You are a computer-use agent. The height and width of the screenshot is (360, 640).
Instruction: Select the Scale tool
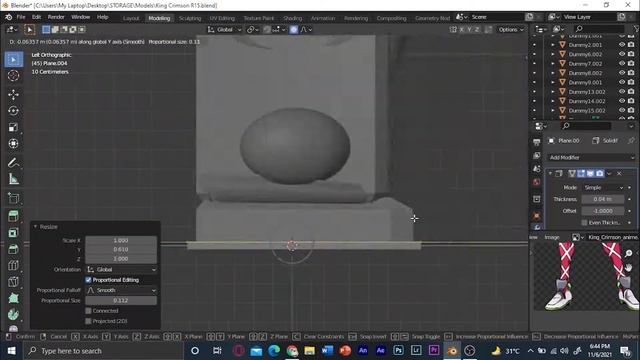point(13,127)
